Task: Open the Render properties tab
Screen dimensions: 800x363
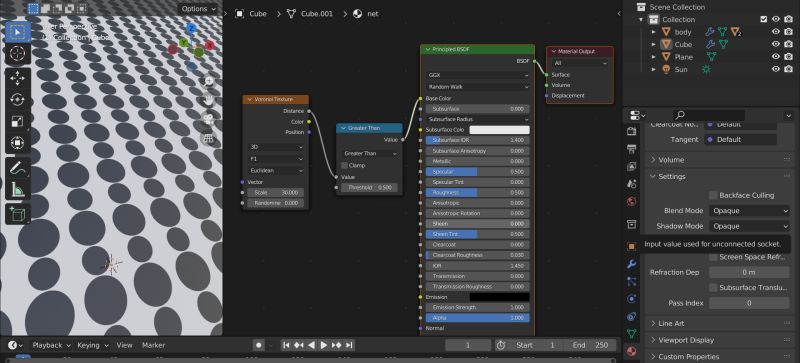Action: [x=632, y=131]
